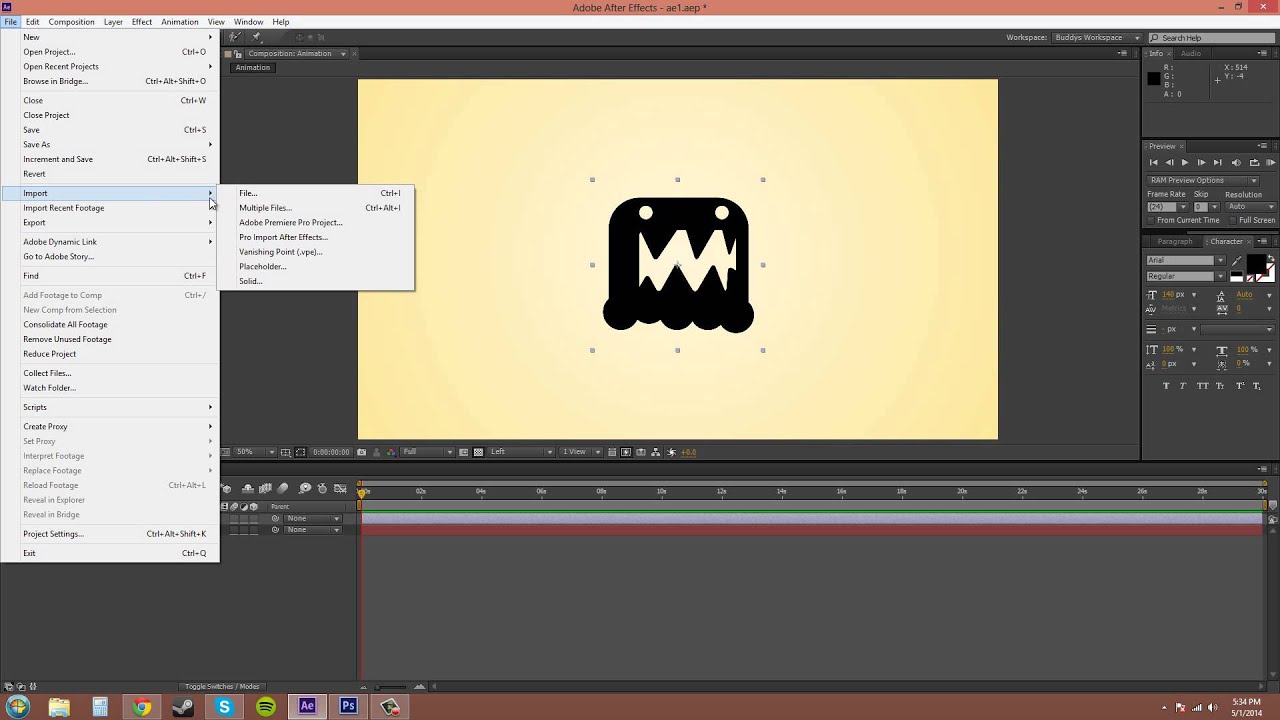1280x720 pixels.
Task: Click region of interest icon below viewer
Action: point(464,452)
